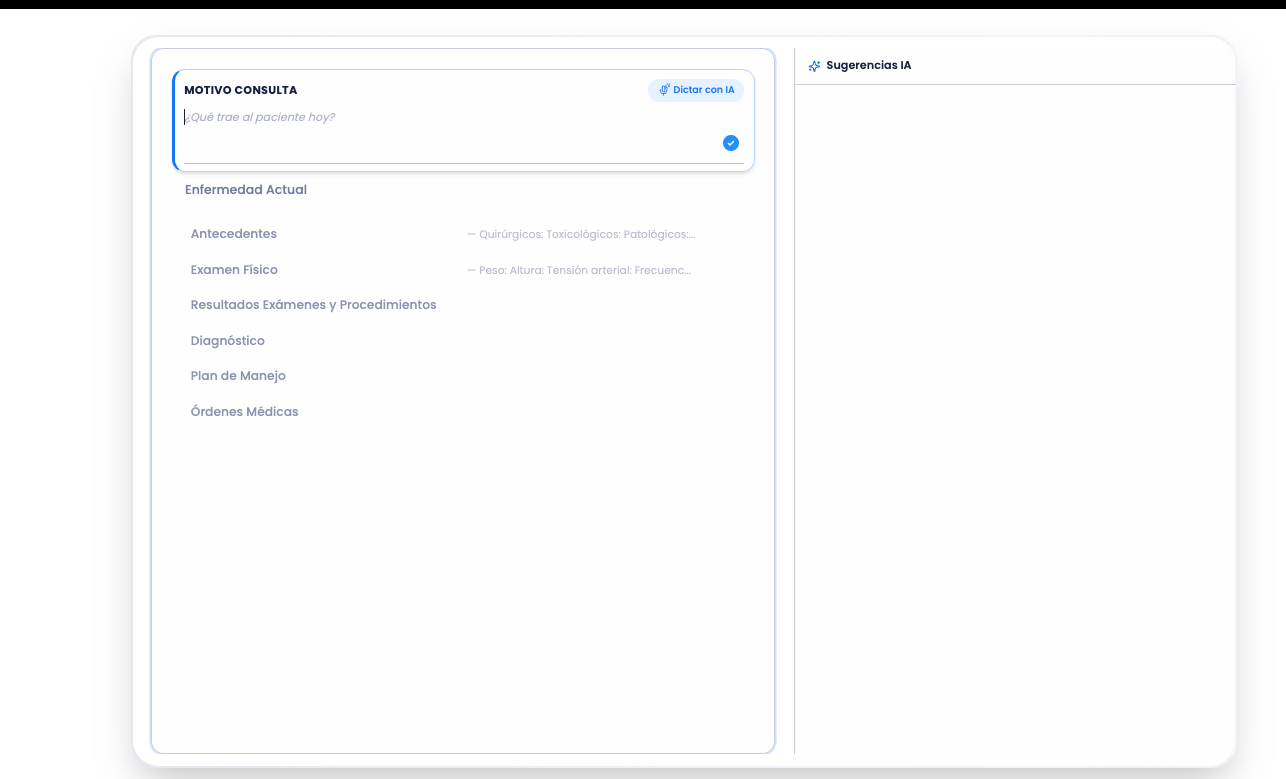This screenshot has width=1286, height=779.
Task: Select the Sugerencias IA panel heading
Action: 868,66
